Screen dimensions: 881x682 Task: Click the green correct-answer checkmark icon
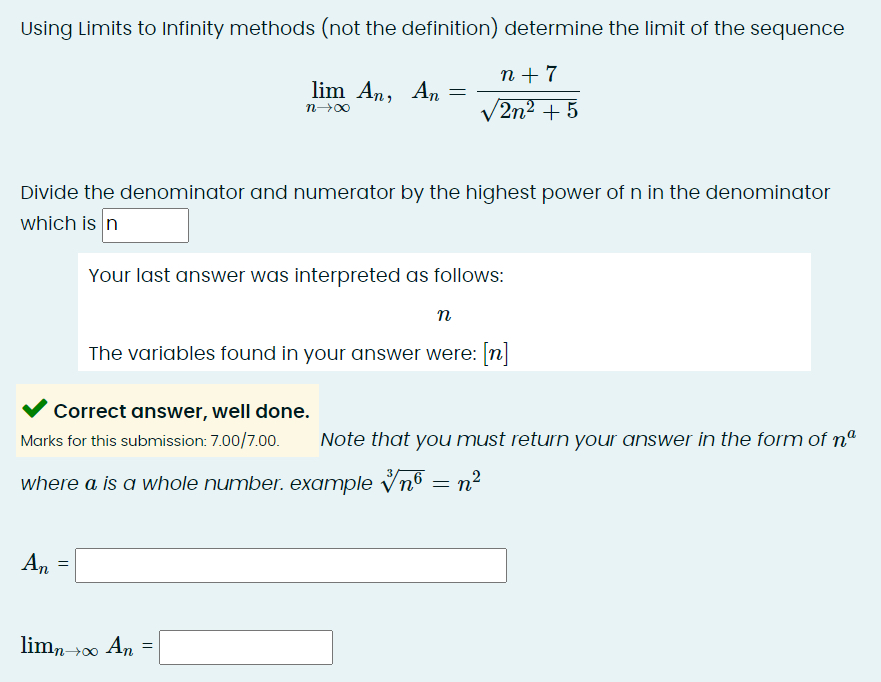(34, 410)
